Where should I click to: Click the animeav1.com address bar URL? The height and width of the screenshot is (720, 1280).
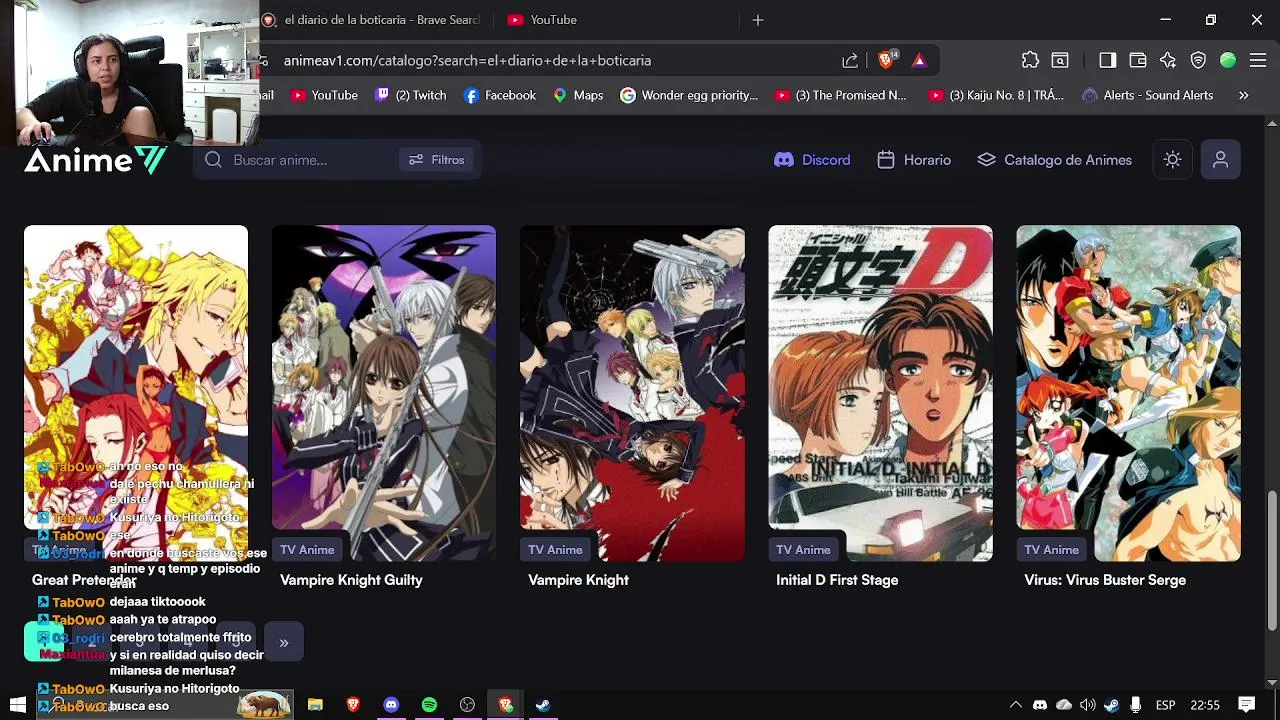coord(467,61)
